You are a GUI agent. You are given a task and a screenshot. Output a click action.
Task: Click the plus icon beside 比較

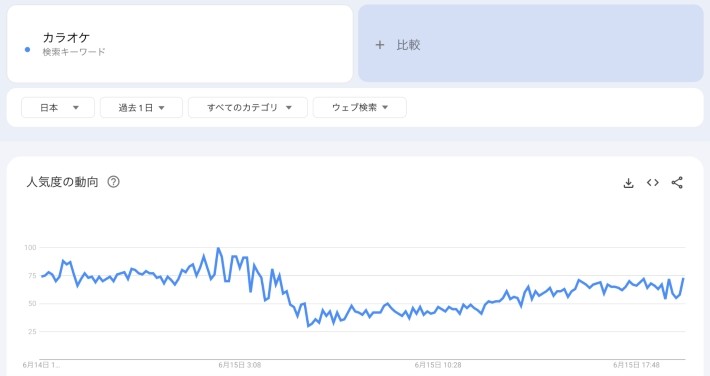pos(380,45)
